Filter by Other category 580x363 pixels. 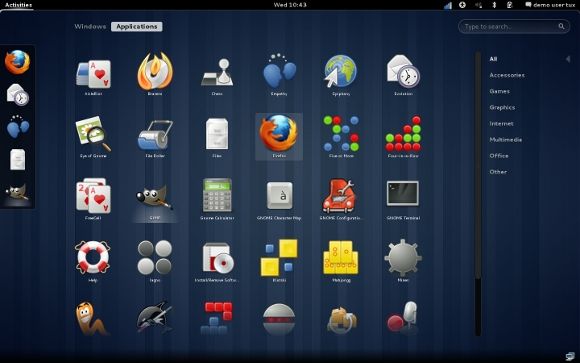(x=498, y=172)
